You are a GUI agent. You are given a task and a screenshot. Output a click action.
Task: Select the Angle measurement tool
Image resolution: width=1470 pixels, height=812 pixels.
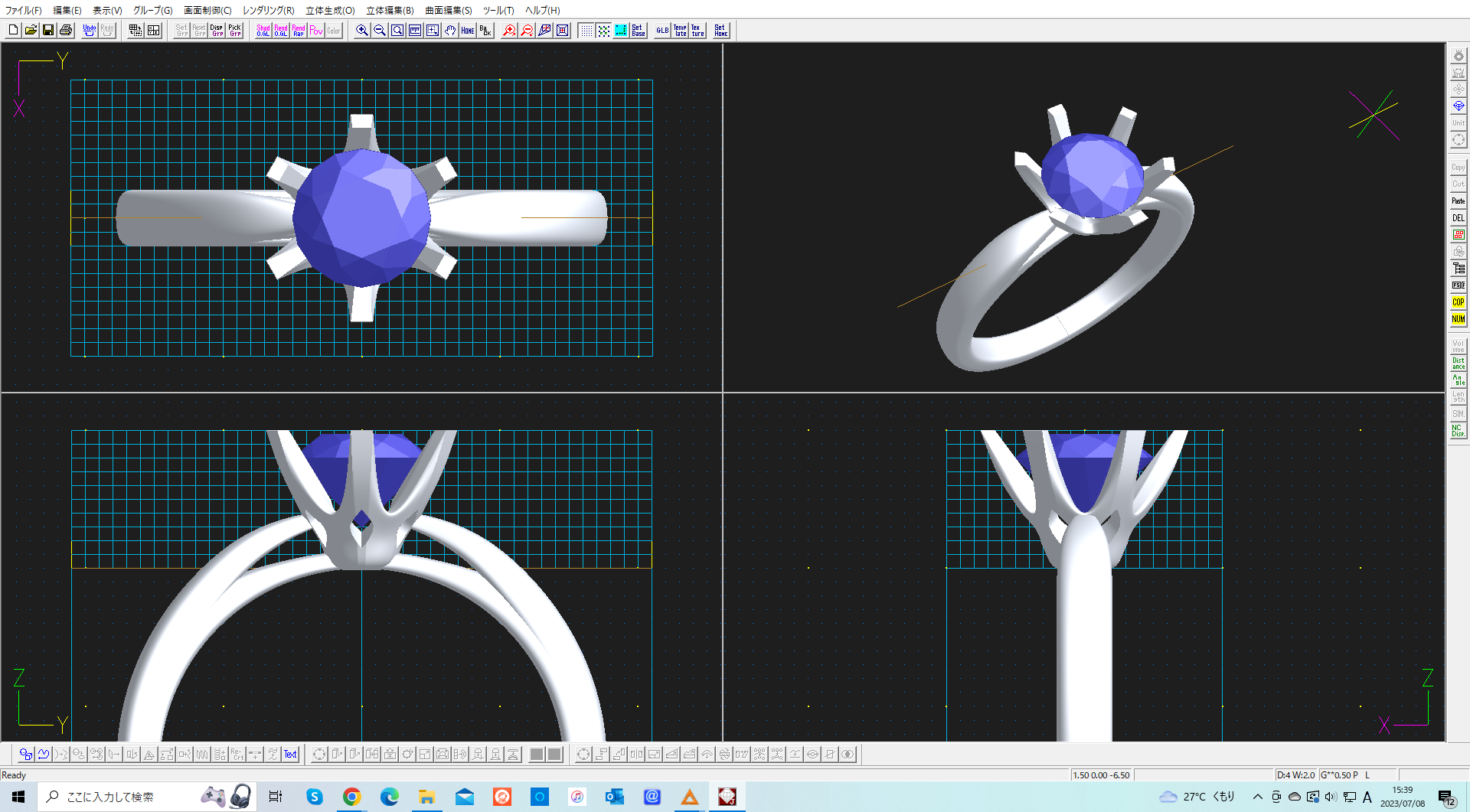1458,380
